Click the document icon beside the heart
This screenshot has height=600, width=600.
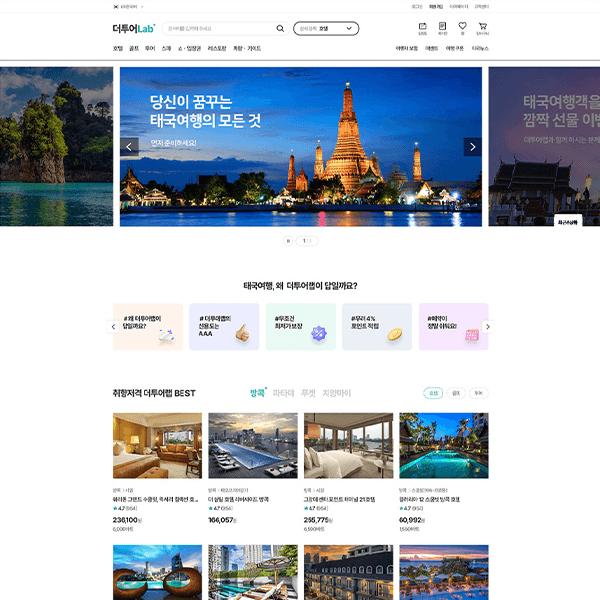point(442,28)
